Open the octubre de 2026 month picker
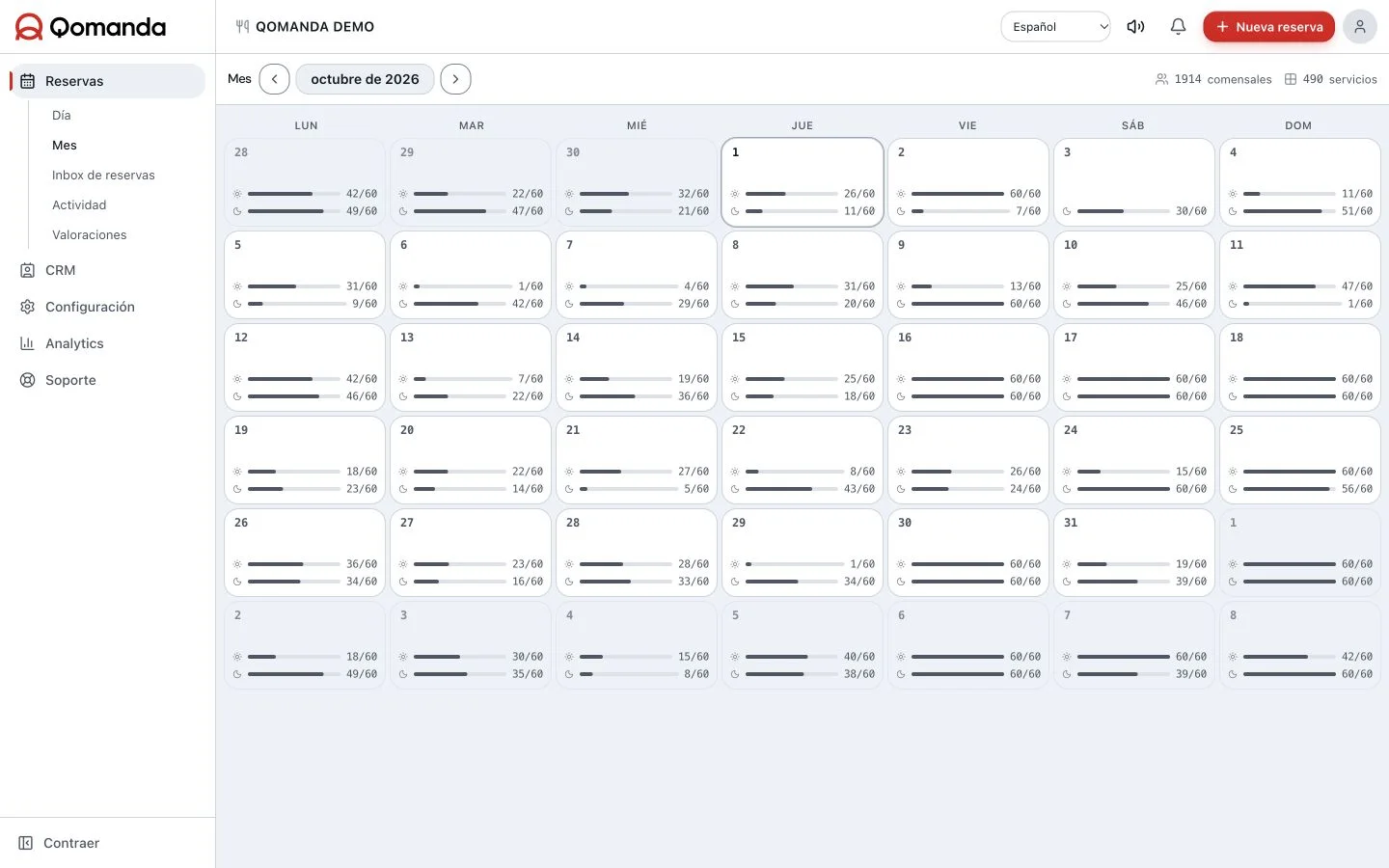1389x868 pixels. (x=365, y=79)
